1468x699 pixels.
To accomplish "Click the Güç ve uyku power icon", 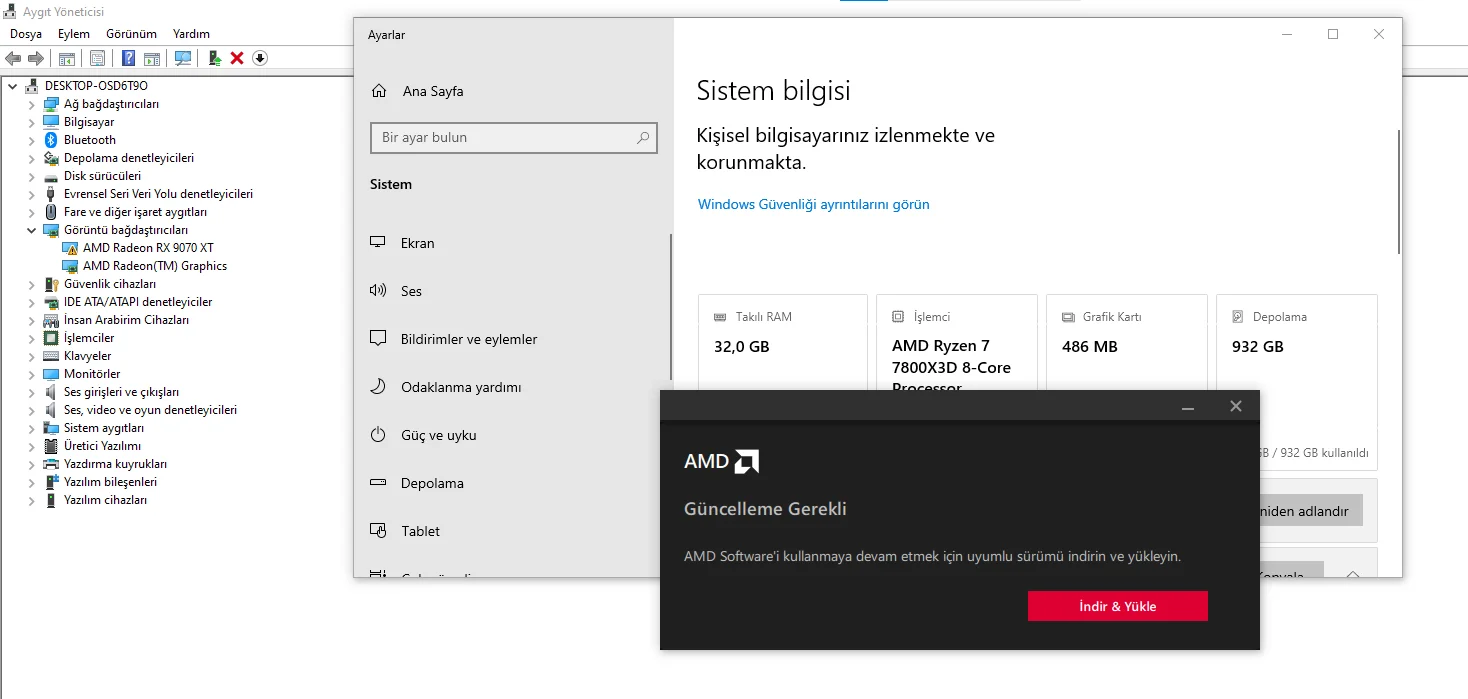I will tap(378, 435).
